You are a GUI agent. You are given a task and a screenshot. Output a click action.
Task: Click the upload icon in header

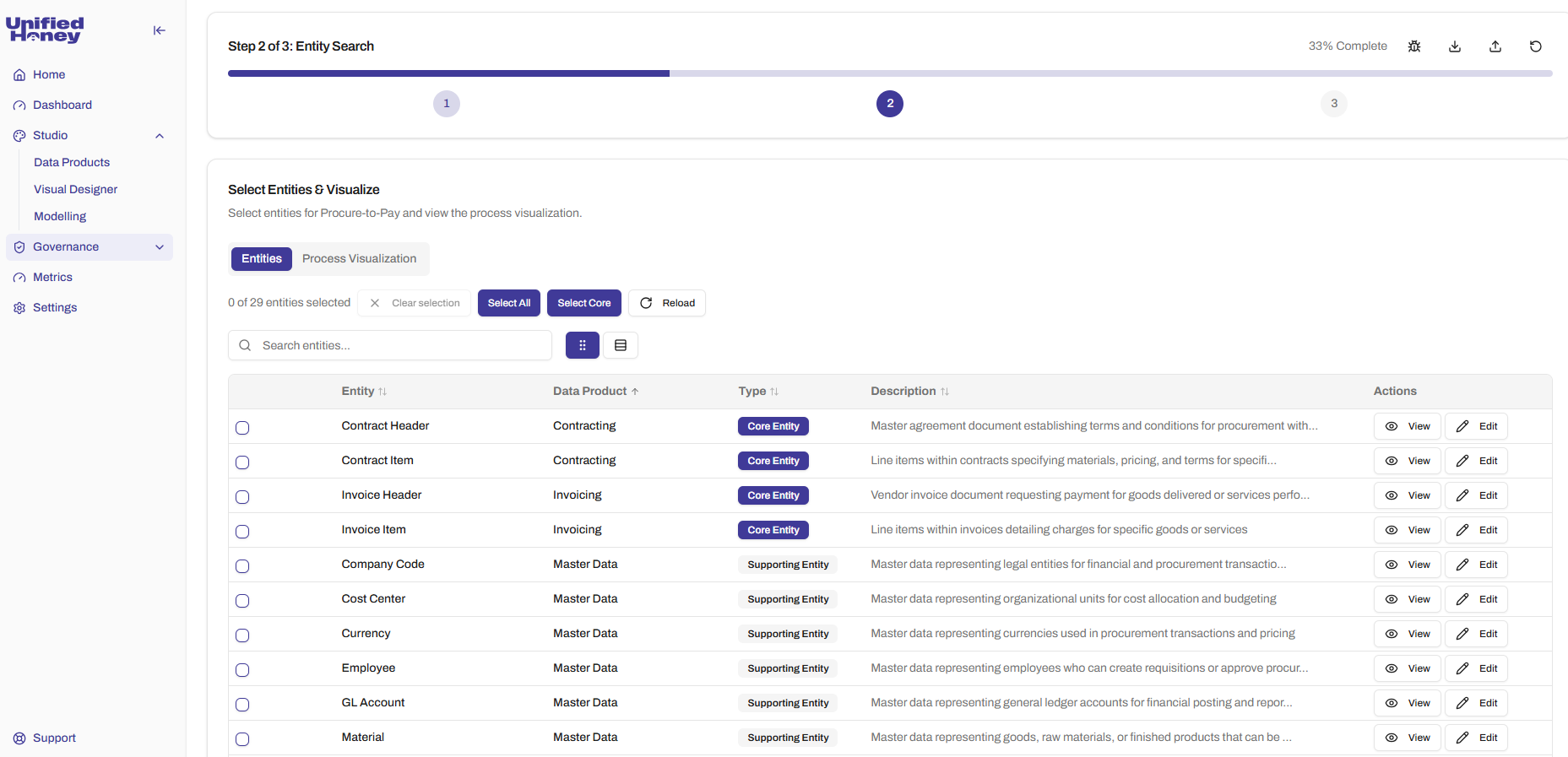click(1495, 46)
